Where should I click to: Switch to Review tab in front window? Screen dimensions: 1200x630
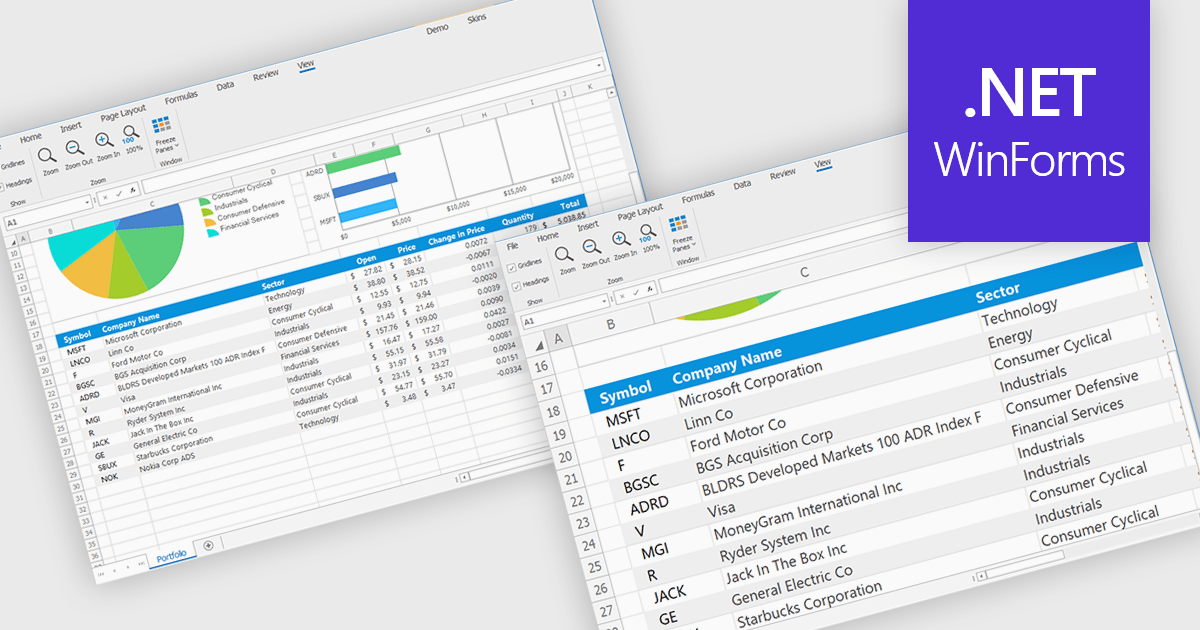pyautogui.click(x=783, y=173)
